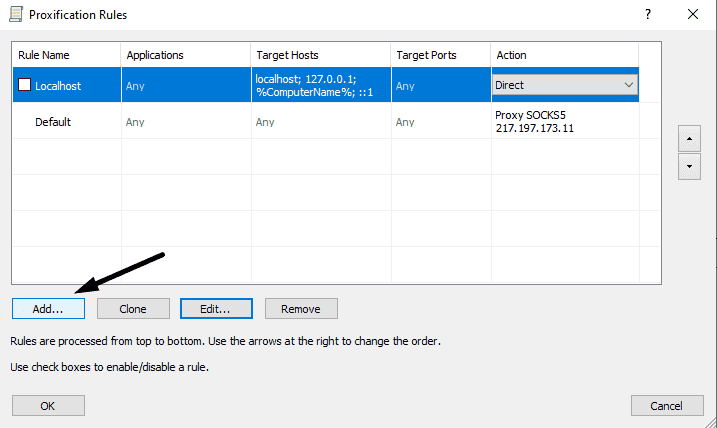Remove the selected rule

click(x=301, y=309)
